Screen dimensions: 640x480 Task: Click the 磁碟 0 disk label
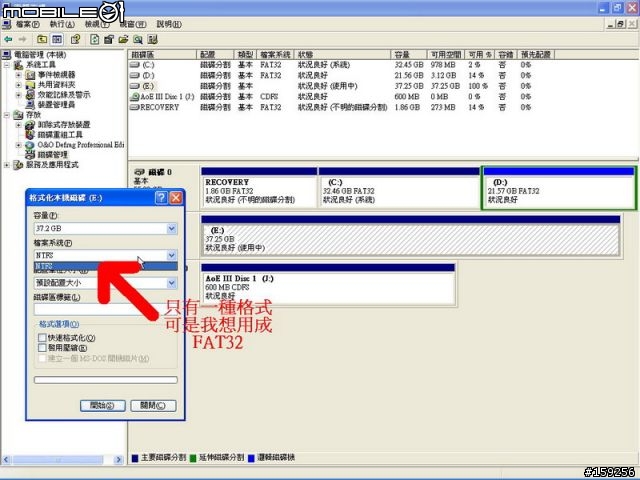click(160, 172)
